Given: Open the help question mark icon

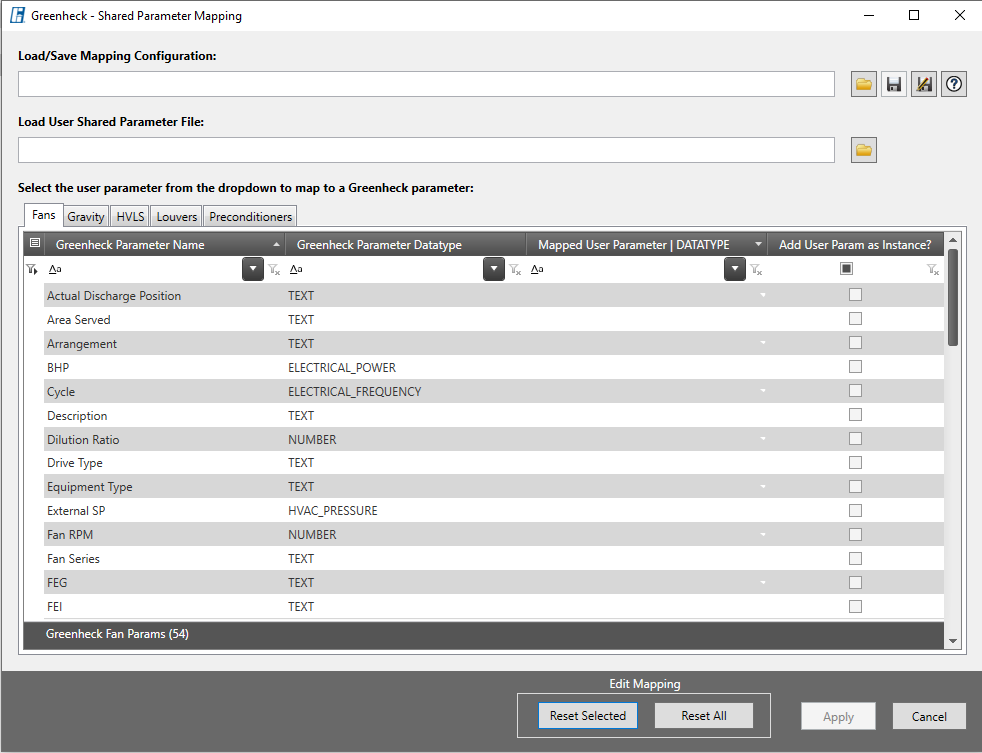Looking at the screenshot, I should pyautogui.click(x=954, y=84).
